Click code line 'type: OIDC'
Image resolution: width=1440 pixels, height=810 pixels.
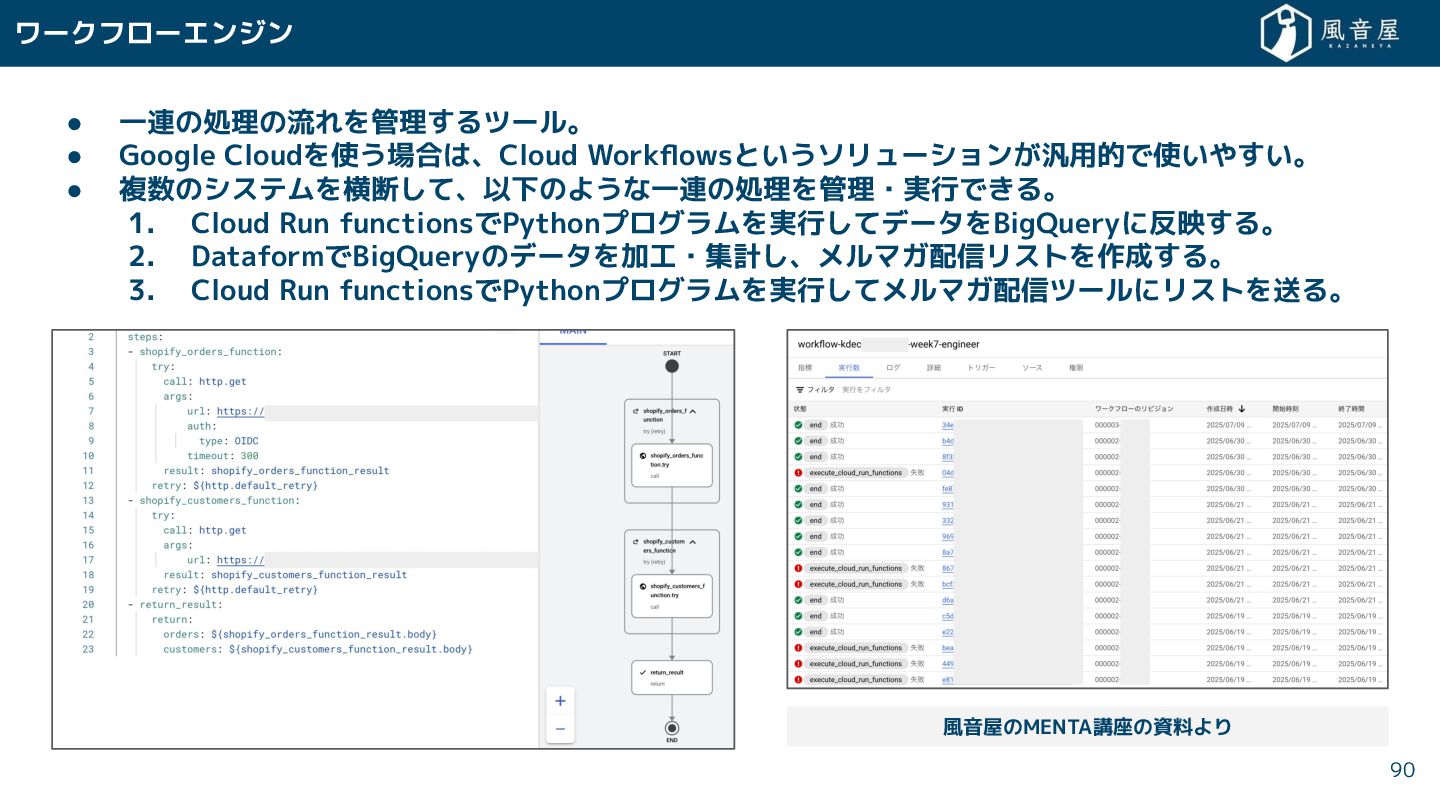(x=229, y=441)
